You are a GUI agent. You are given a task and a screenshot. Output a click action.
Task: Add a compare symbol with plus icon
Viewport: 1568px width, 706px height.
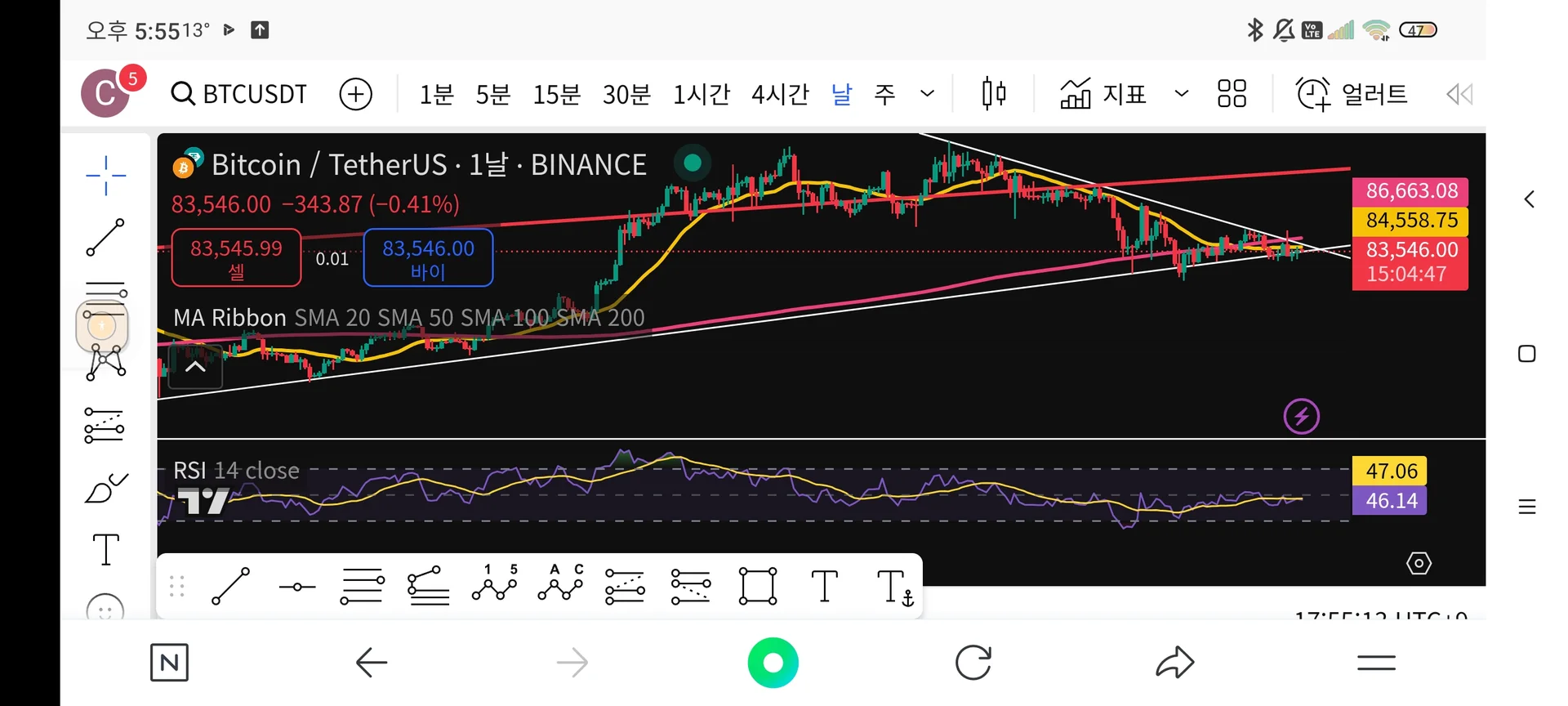pyautogui.click(x=356, y=94)
